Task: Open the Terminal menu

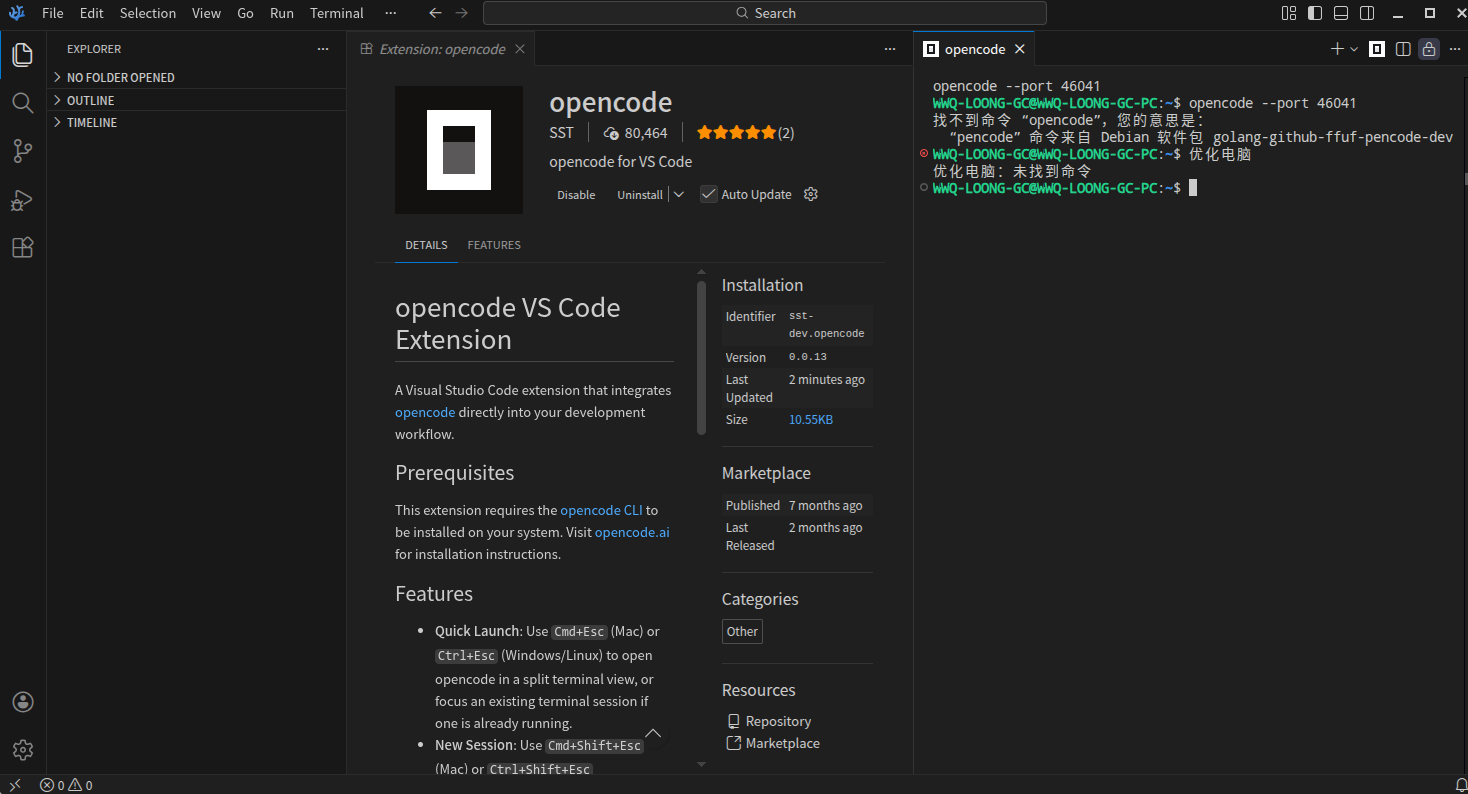Action: click(336, 13)
